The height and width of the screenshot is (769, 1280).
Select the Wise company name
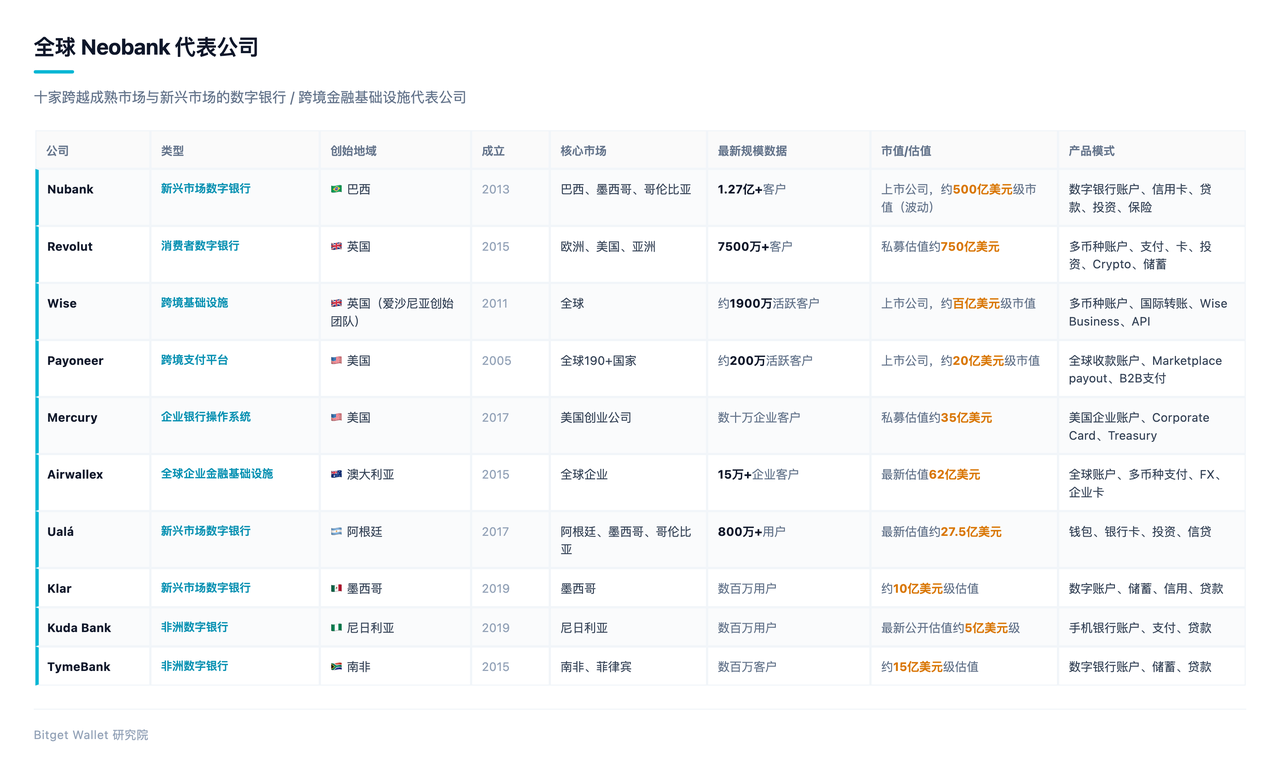[x=62, y=303]
